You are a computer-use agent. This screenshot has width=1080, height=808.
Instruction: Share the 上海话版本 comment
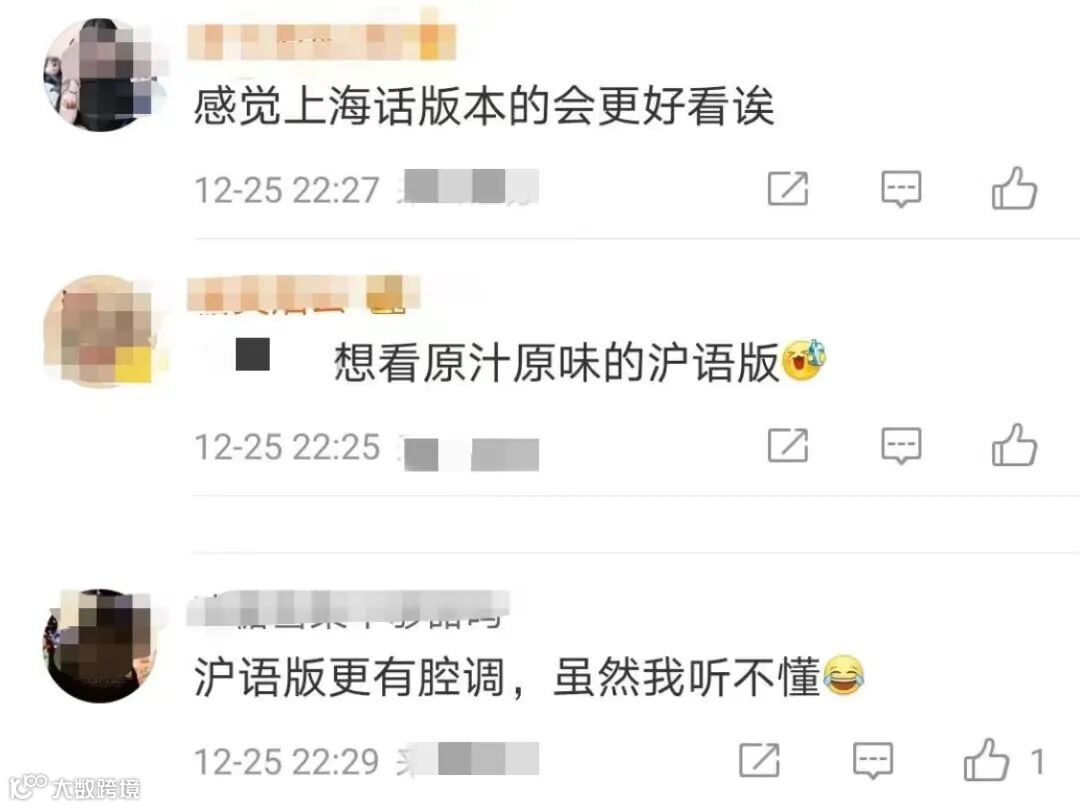[x=788, y=188]
